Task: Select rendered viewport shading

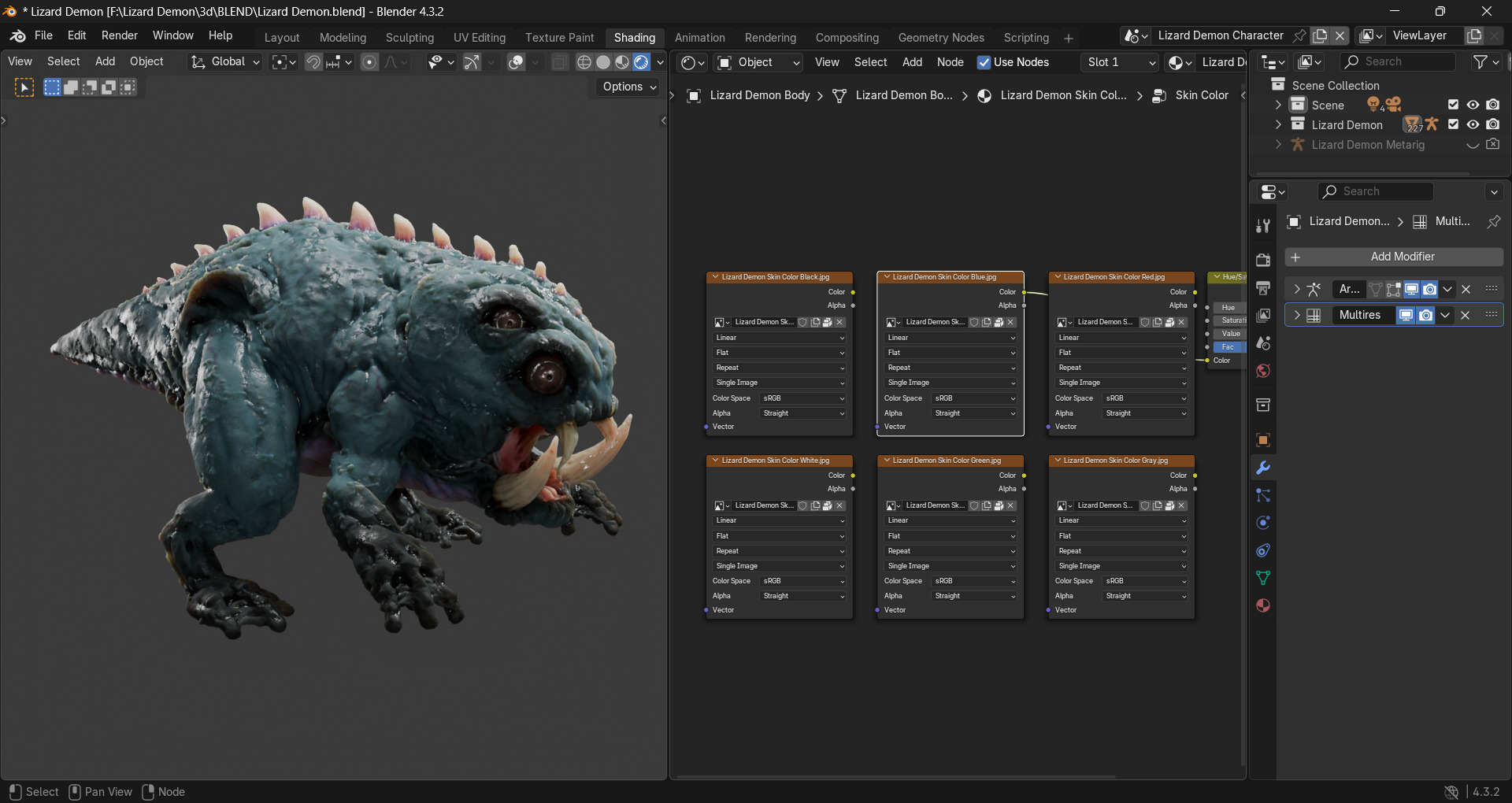Action: pyautogui.click(x=641, y=62)
